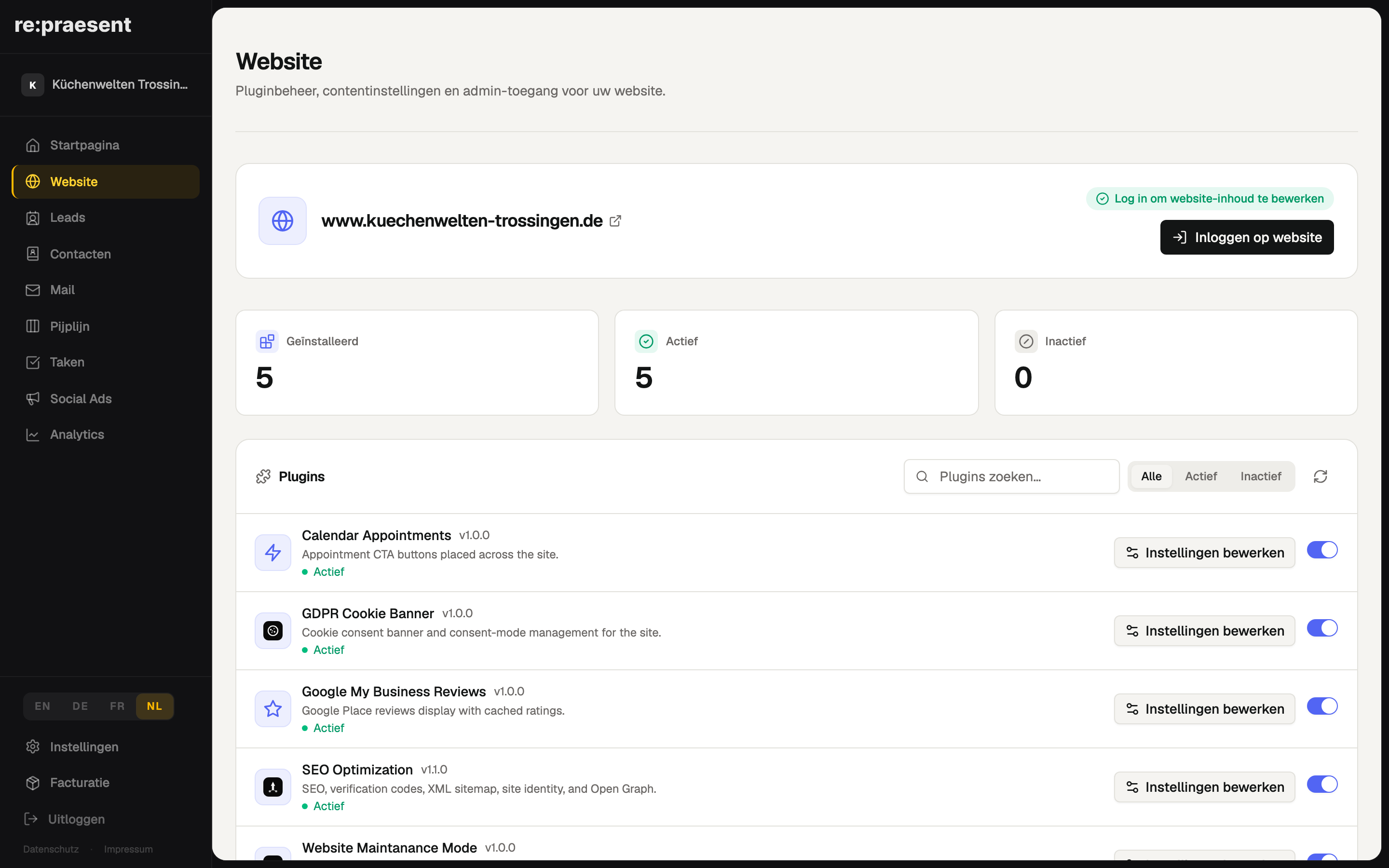Click the Plugins puzzle icon
Image resolution: width=1389 pixels, height=868 pixels.
point(263,476)
